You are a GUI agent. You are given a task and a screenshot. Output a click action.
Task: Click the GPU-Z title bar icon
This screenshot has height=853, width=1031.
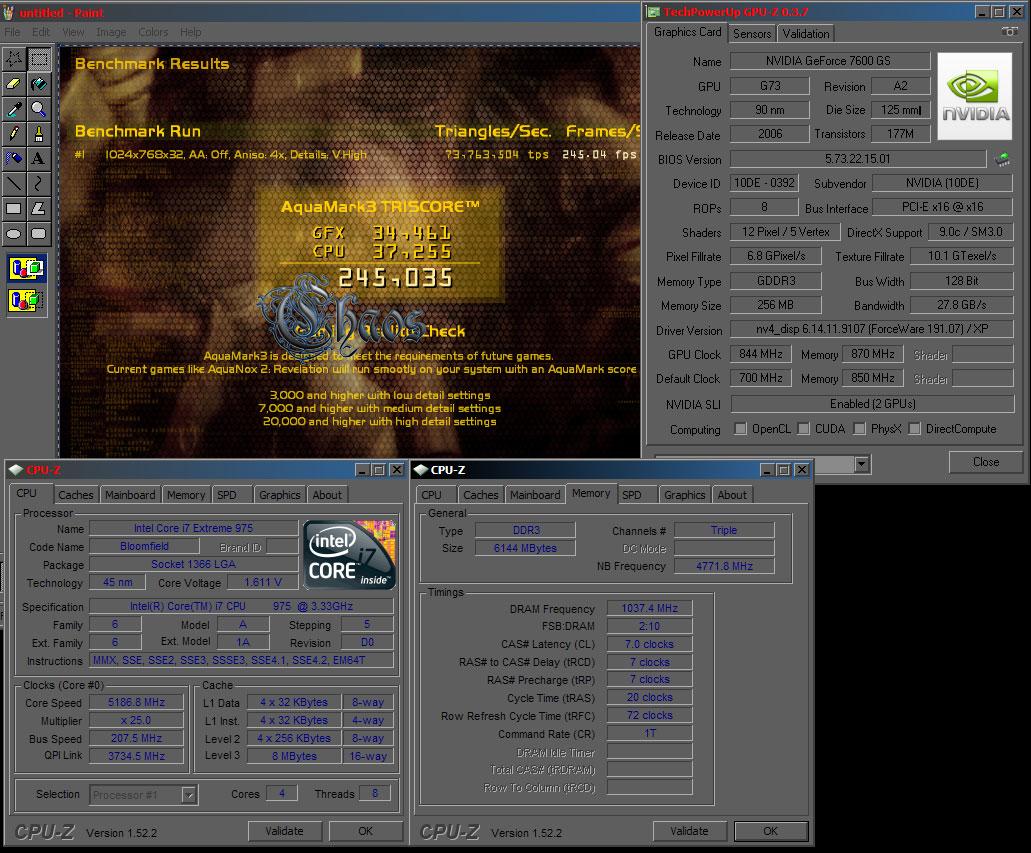coord(653,12)
